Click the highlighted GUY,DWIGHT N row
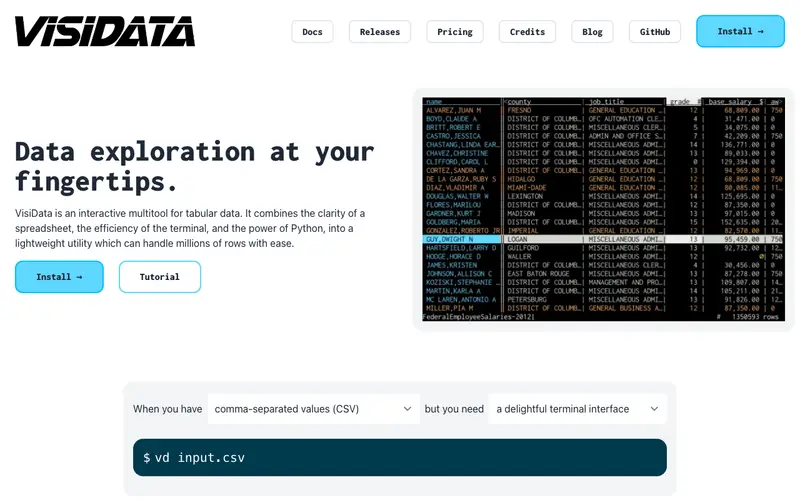Image resolution: width=800 pixels, height=500 pixels. point(604,239)
